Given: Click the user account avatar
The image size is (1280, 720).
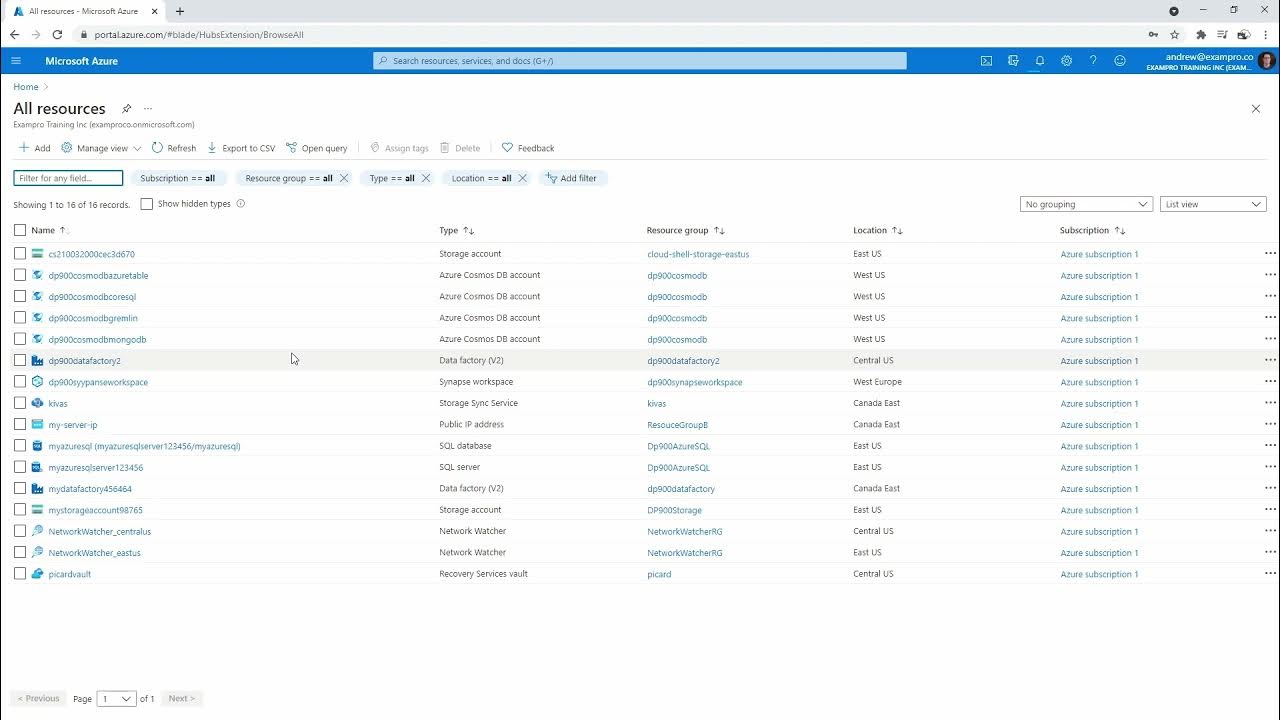Looking at the screenshot, I should click(x=1266, y=61).
